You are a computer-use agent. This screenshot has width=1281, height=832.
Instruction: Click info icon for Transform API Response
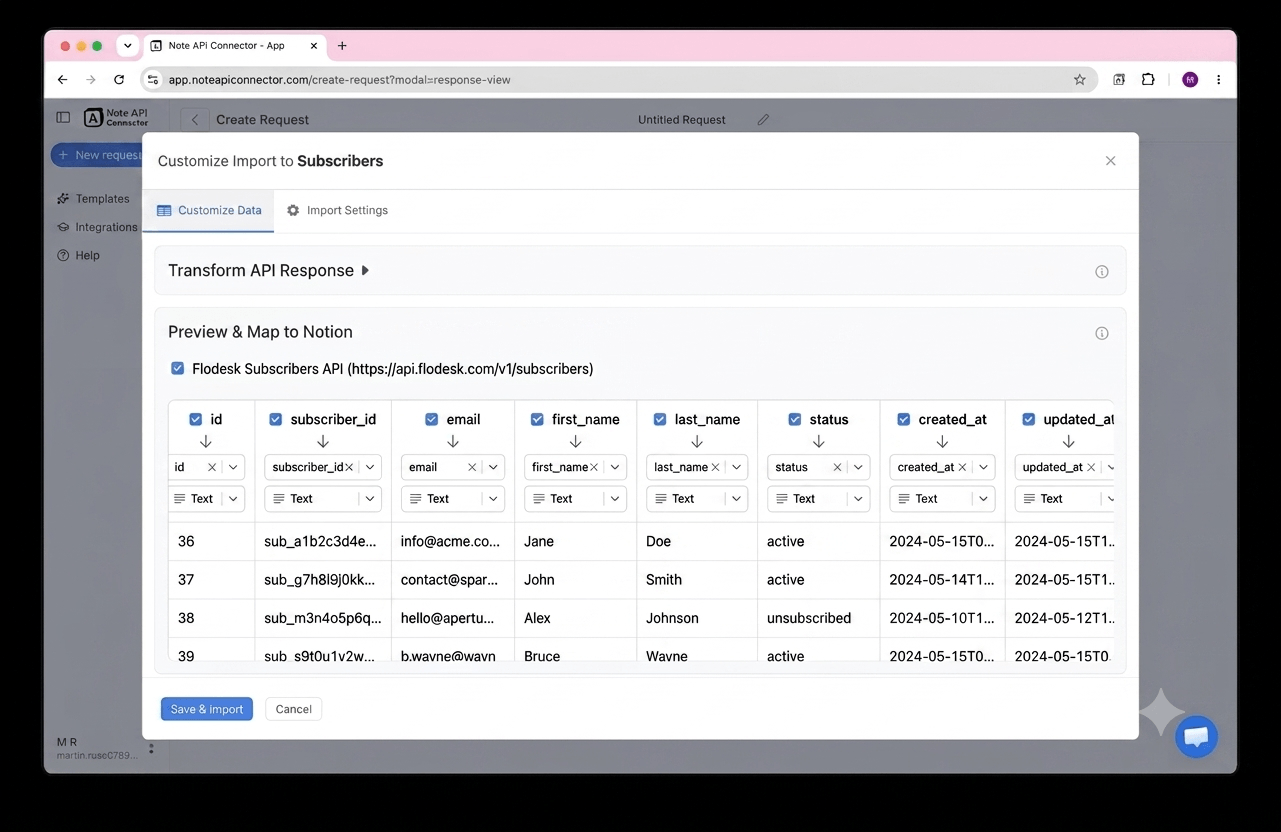pyautogui.click(x=1102, y=272)
